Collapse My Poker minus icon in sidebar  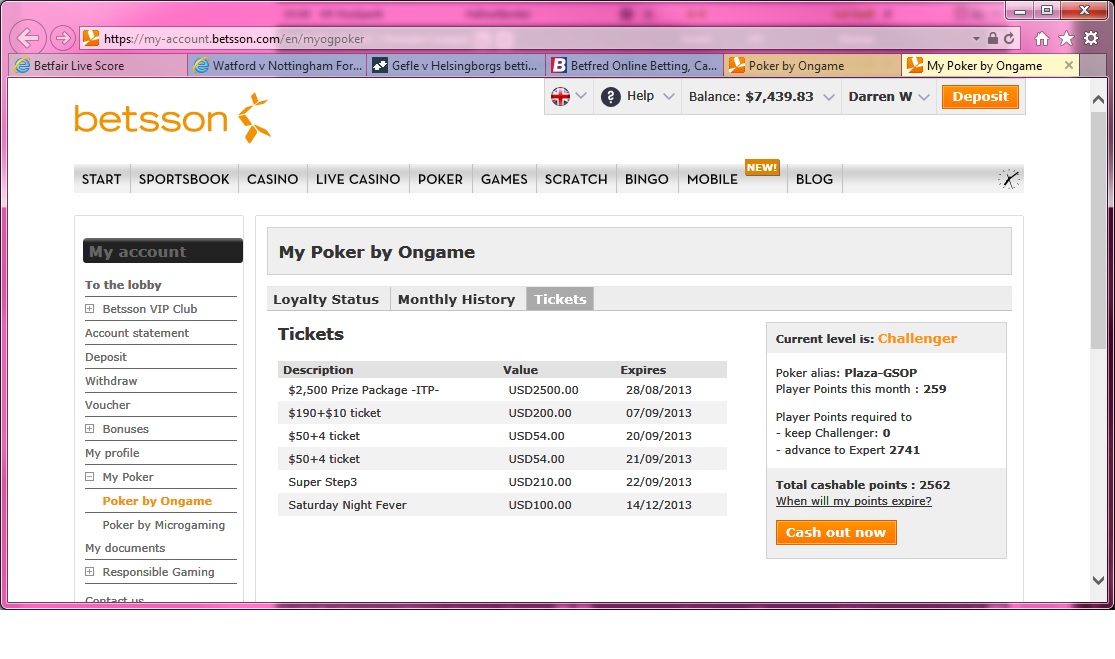(90, 477)
